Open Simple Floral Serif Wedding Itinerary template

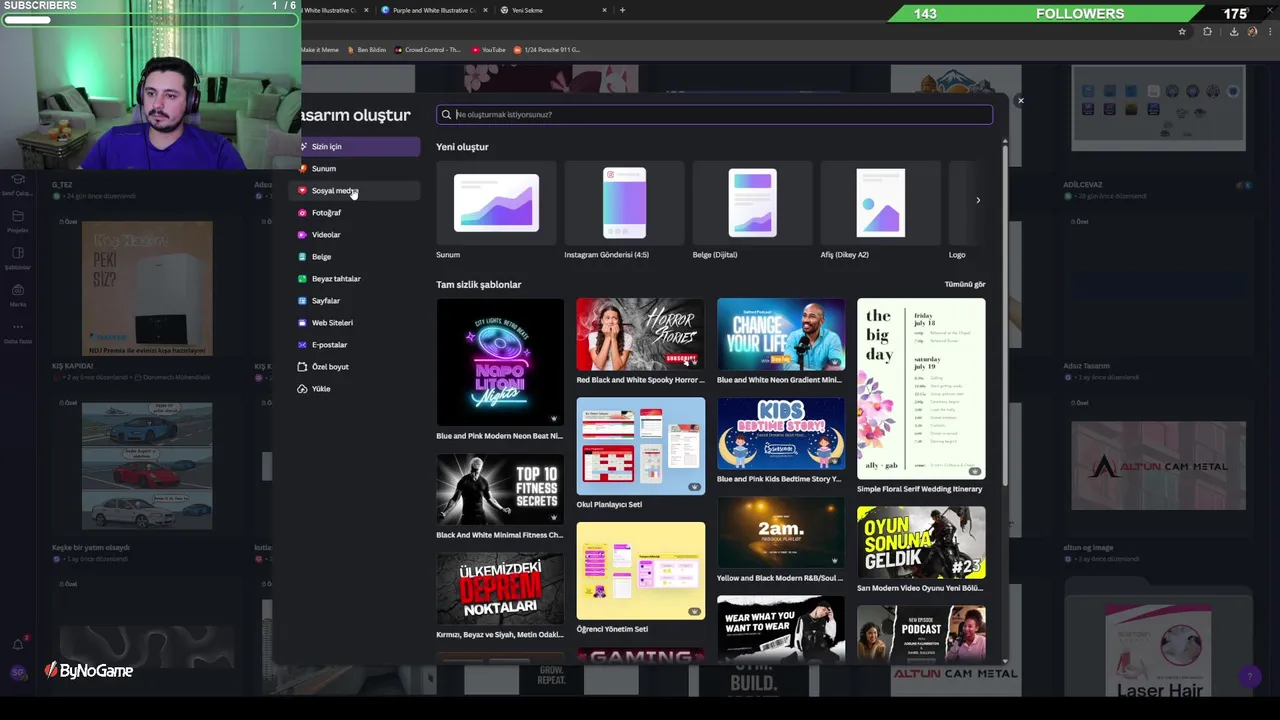[921, 389]
